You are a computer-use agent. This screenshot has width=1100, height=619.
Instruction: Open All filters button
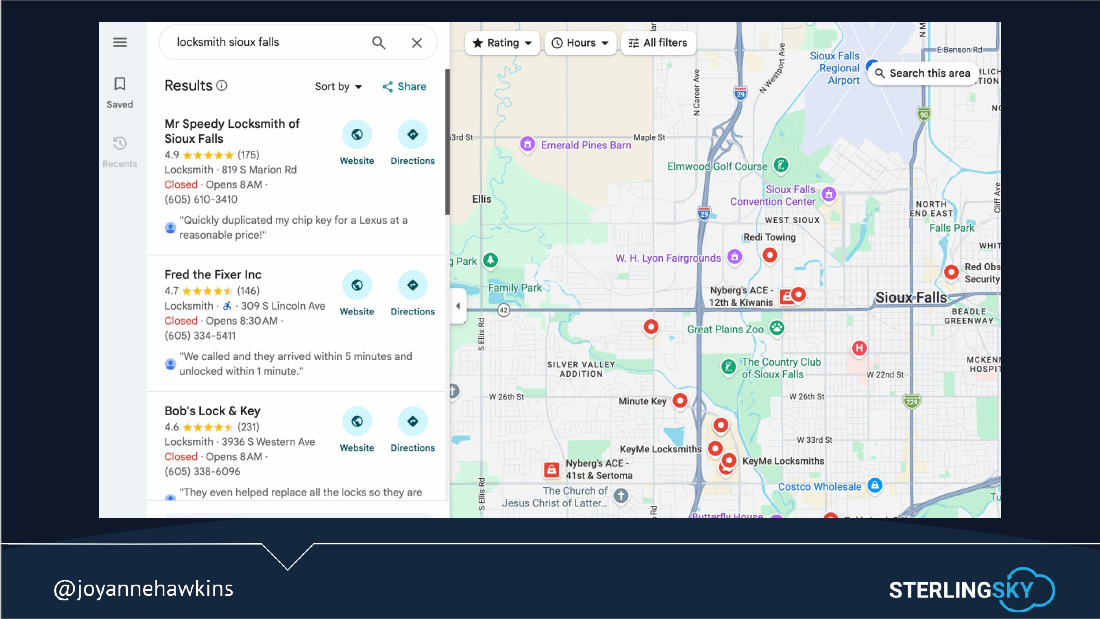click(x=658, y=43)
